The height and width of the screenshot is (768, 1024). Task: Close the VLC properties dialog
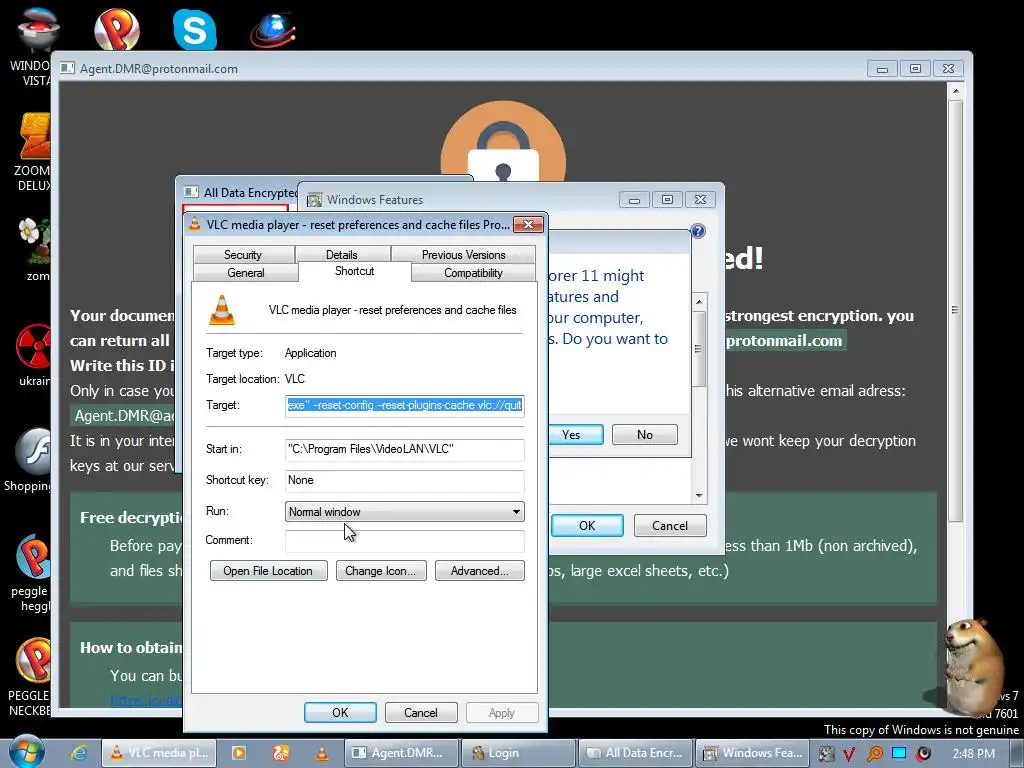coord(528,225)
